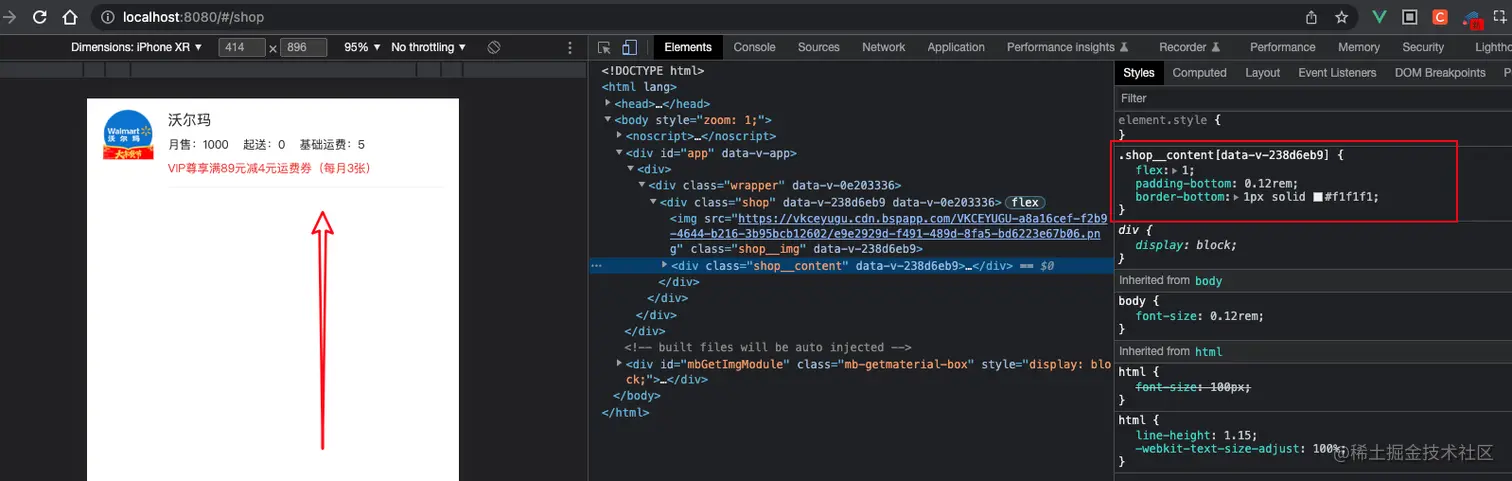Click the viewport width field 414
Image resolution: width=1512 pixels, height=481 pixels.
pyautogui.click(x=242, y=47)
